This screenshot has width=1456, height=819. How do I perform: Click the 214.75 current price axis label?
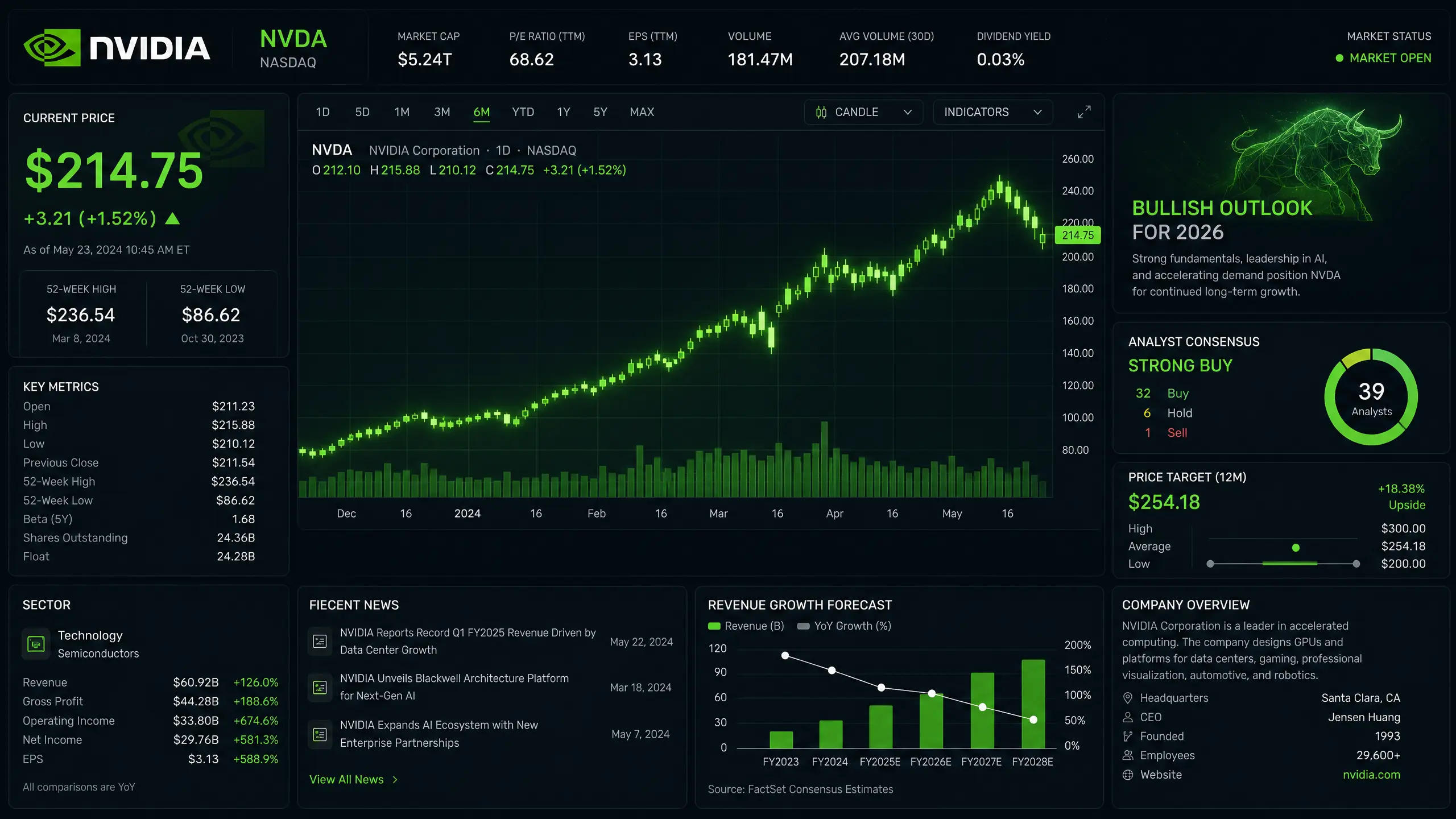coord(1078,235)
